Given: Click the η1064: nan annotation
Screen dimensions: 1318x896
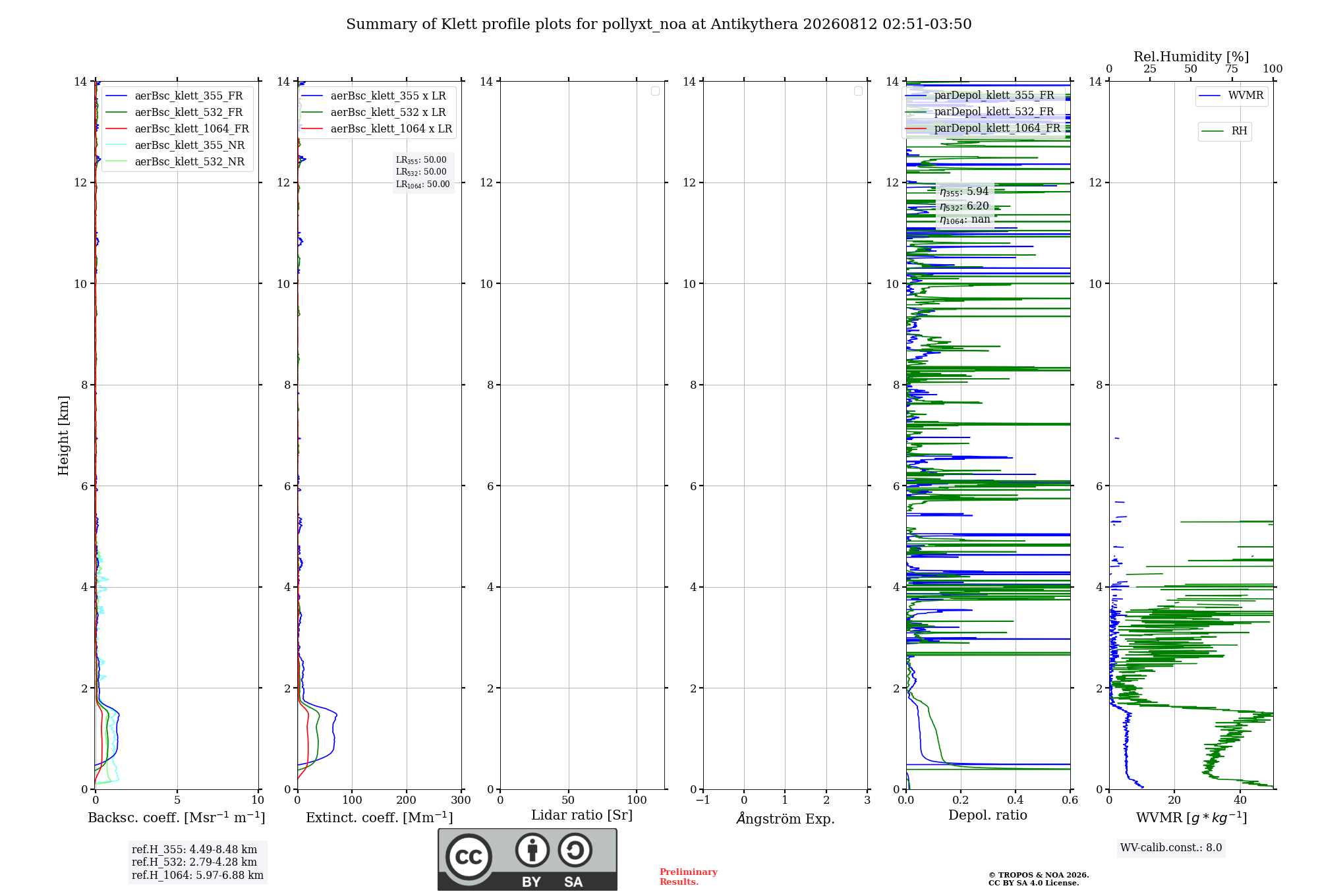Looking at the screenshot, I should tap(965, 220).
